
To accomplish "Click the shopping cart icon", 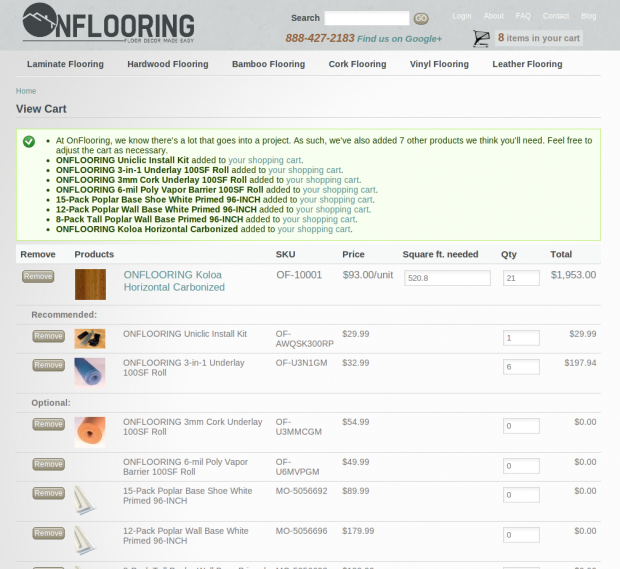I will (482, 38).
